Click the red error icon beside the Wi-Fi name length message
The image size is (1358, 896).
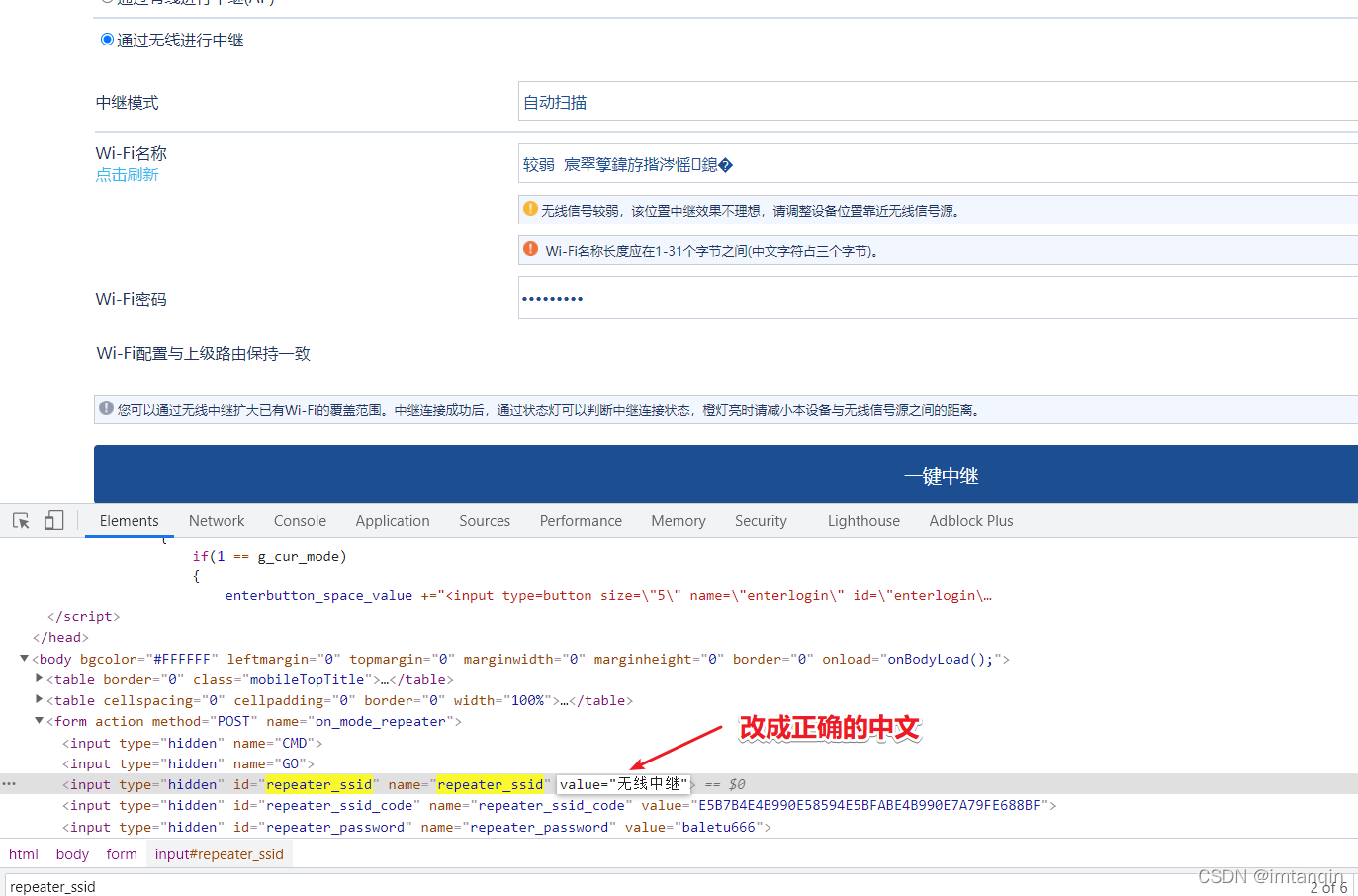531,249
